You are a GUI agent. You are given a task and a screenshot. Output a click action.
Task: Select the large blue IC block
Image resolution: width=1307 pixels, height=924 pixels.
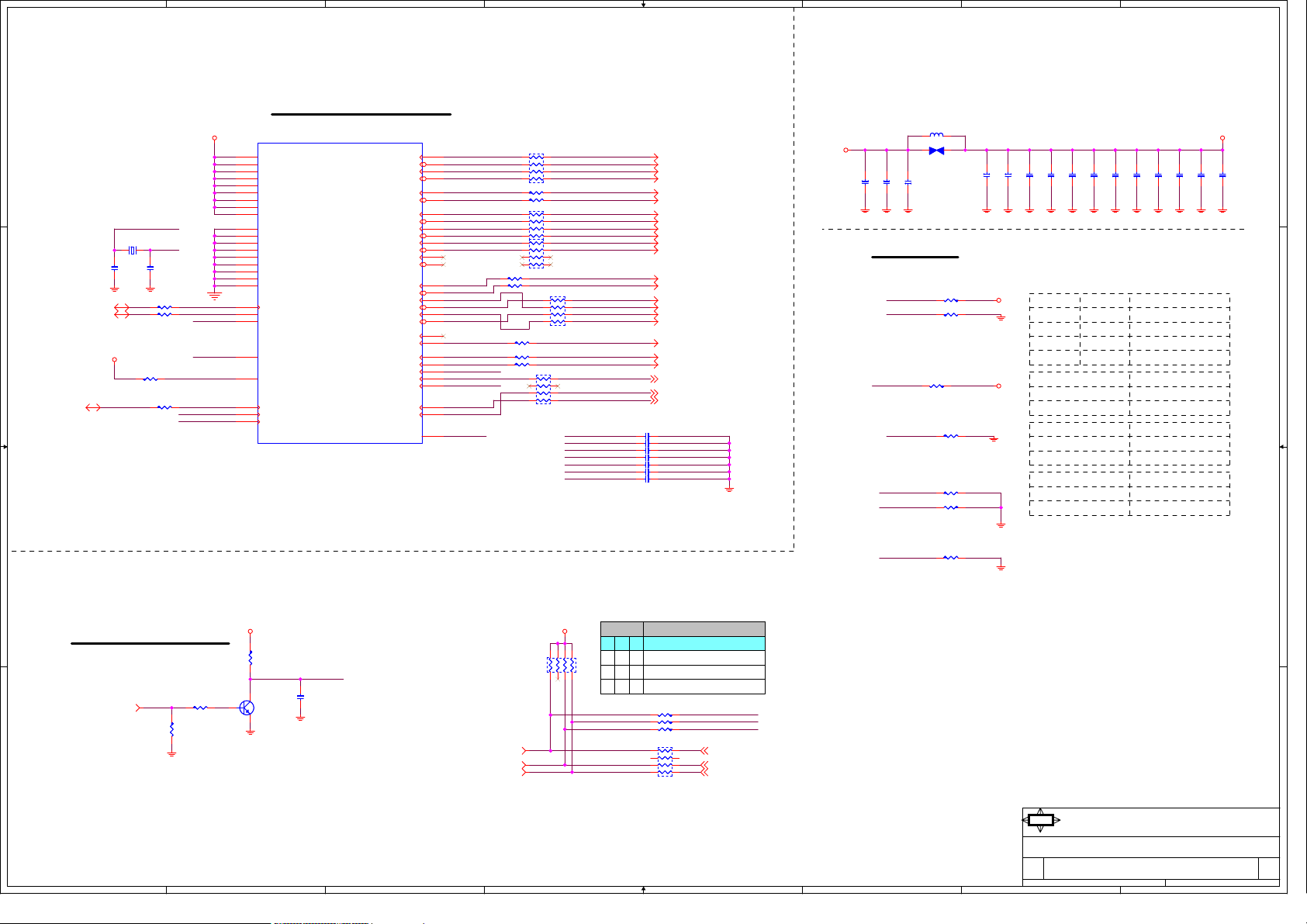click(340, 292)
